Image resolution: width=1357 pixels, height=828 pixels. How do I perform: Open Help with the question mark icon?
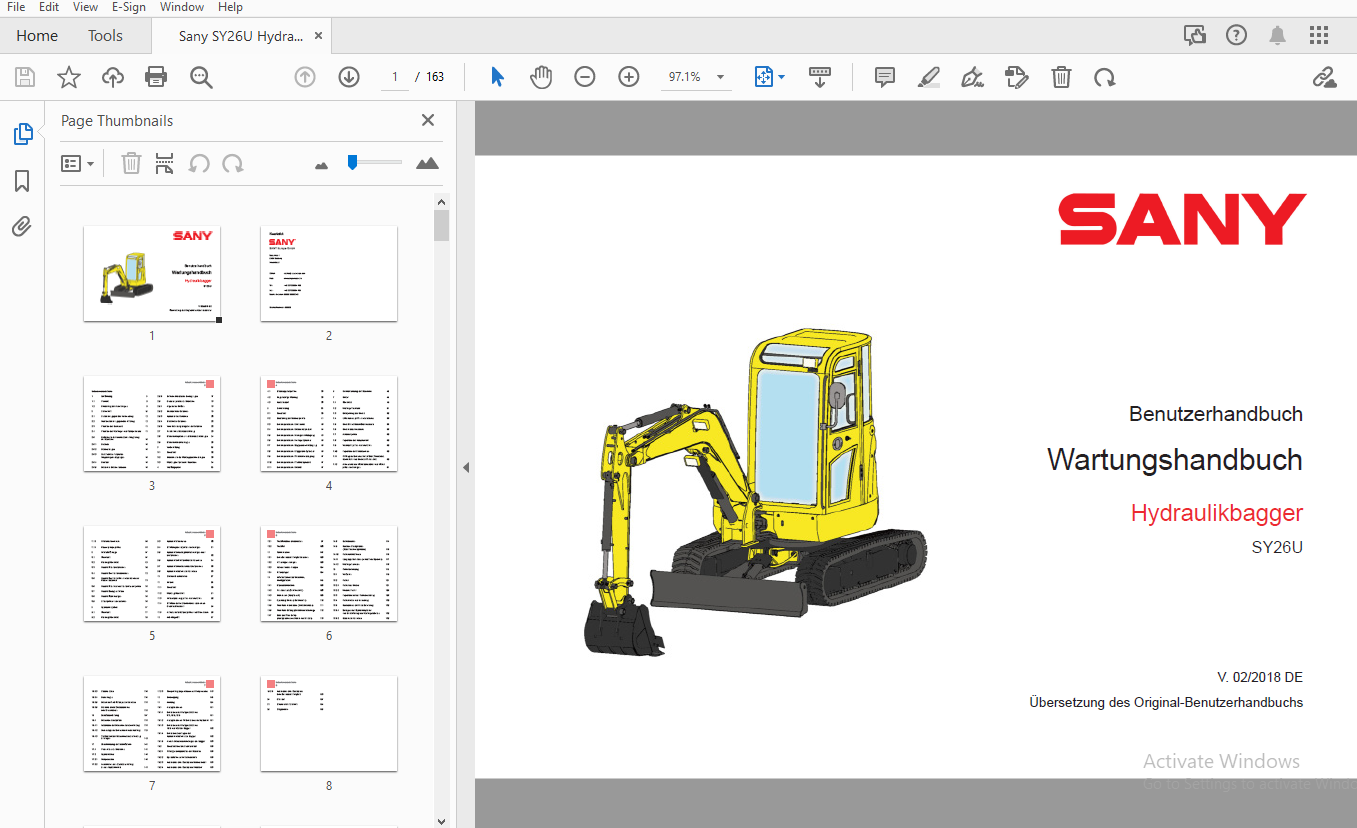tap(1236, 36)
